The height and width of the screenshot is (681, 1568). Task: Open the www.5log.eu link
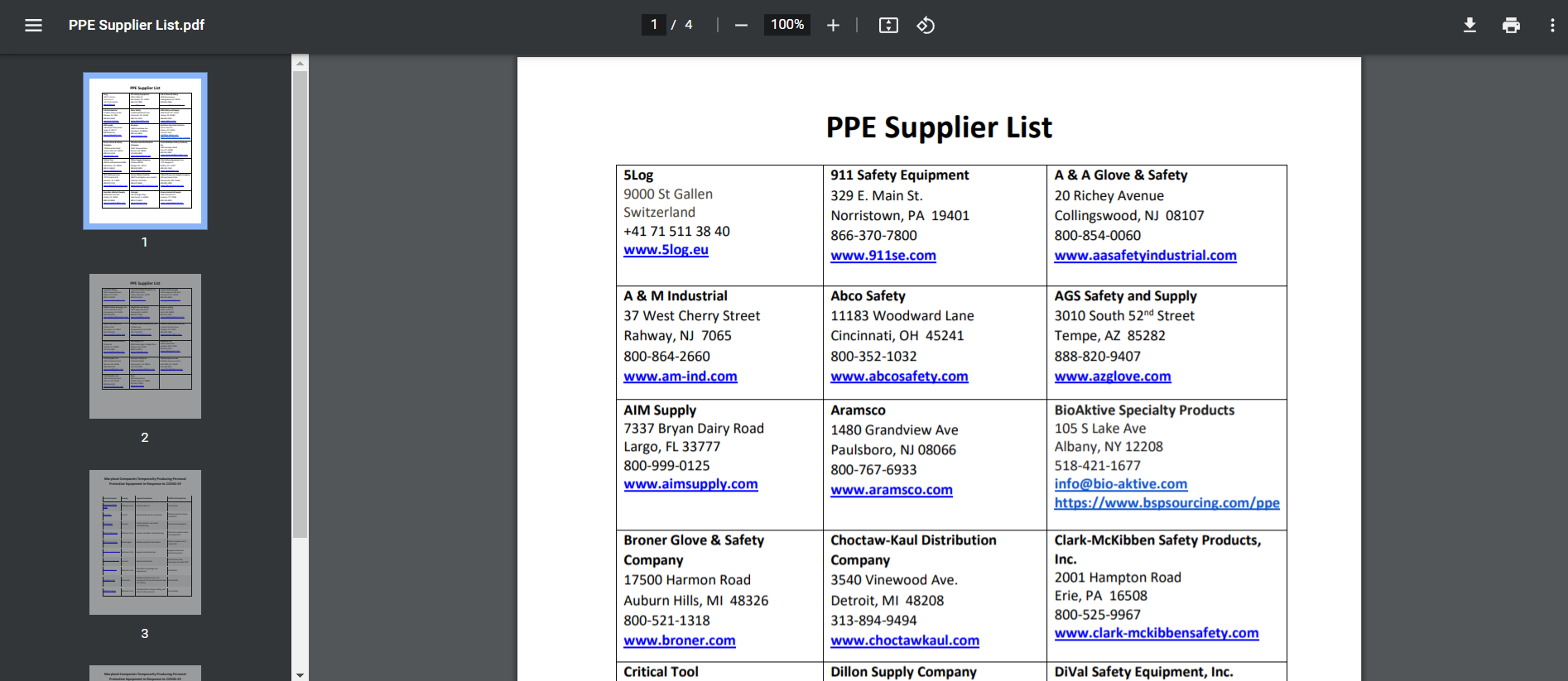666,250
